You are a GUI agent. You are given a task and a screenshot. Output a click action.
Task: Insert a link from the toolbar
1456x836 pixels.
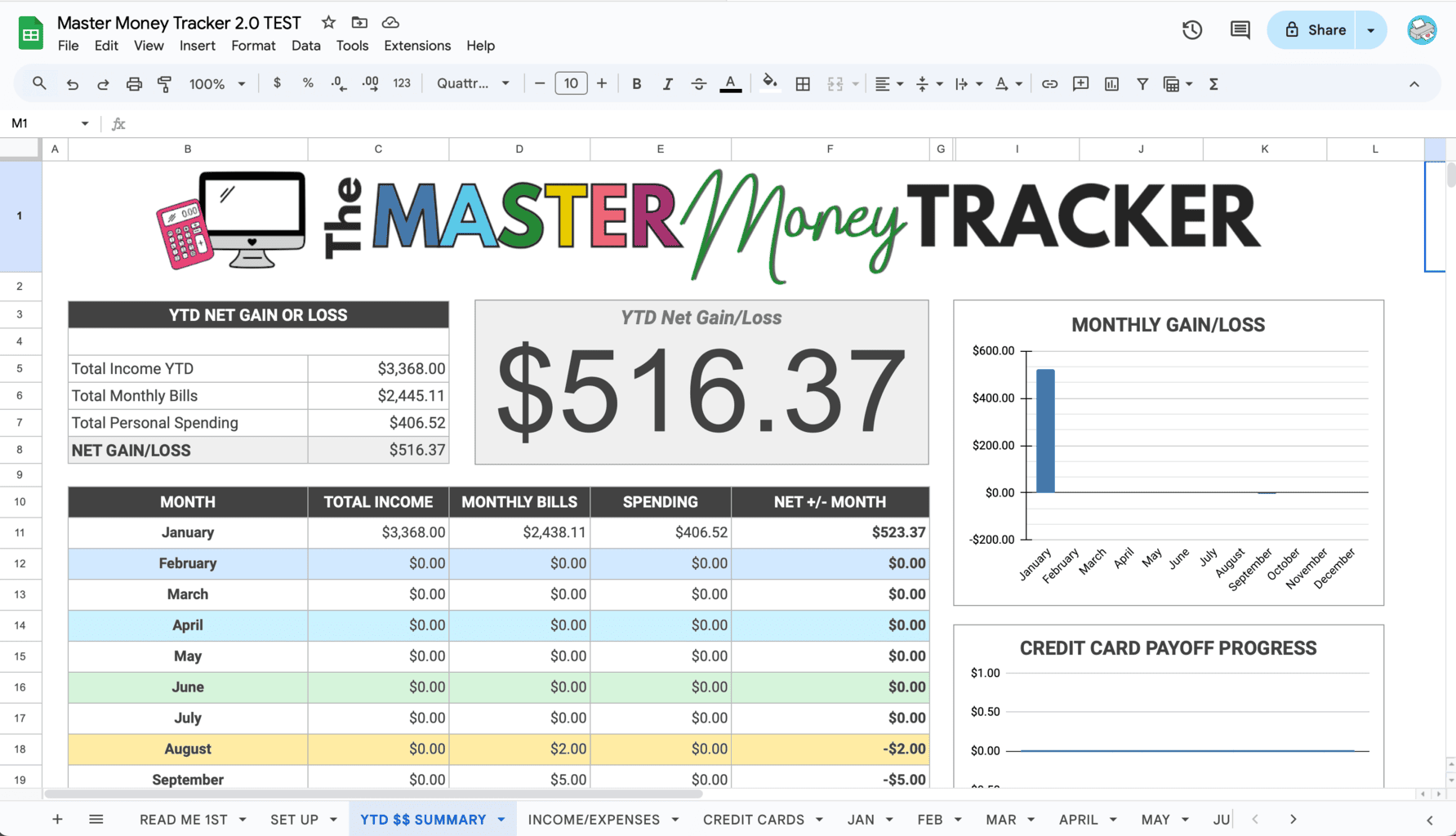1050,83
